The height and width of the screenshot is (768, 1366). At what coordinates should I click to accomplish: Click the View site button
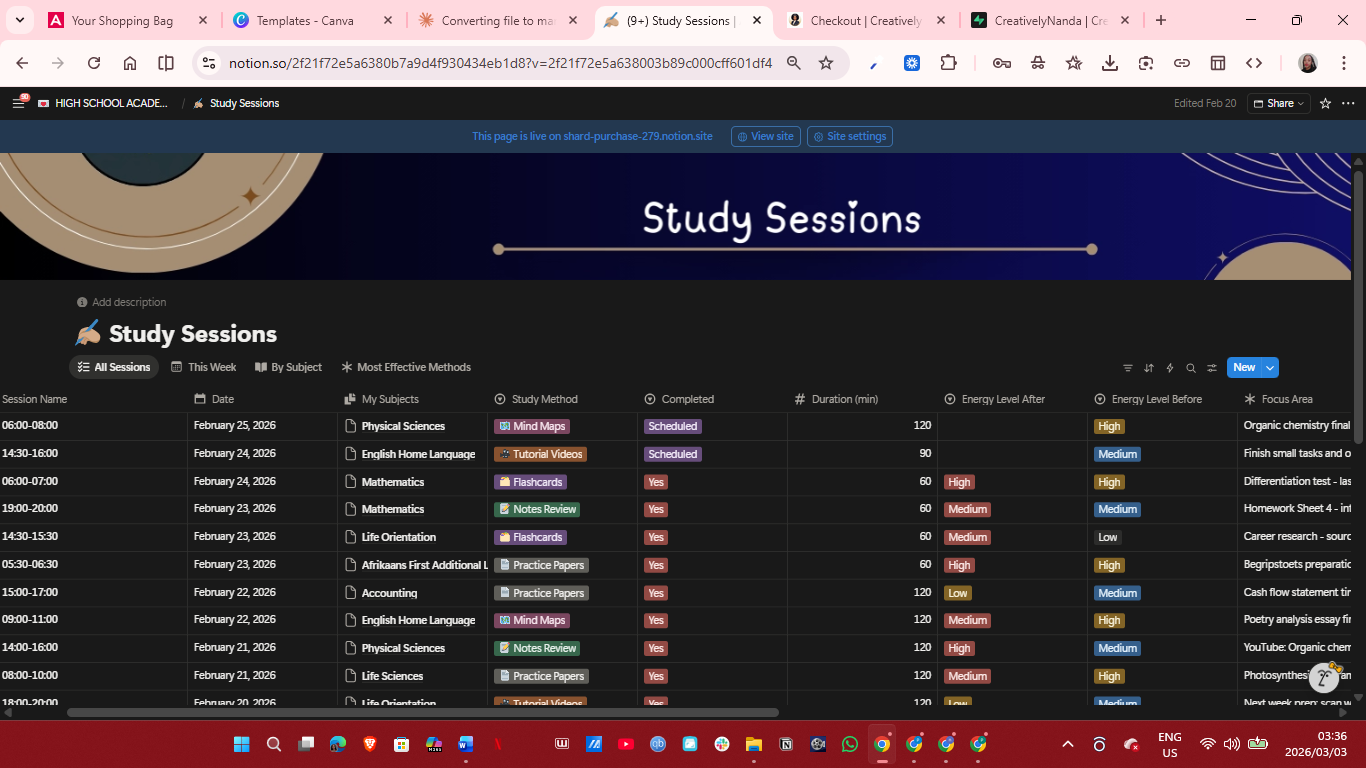click(765, 136)
